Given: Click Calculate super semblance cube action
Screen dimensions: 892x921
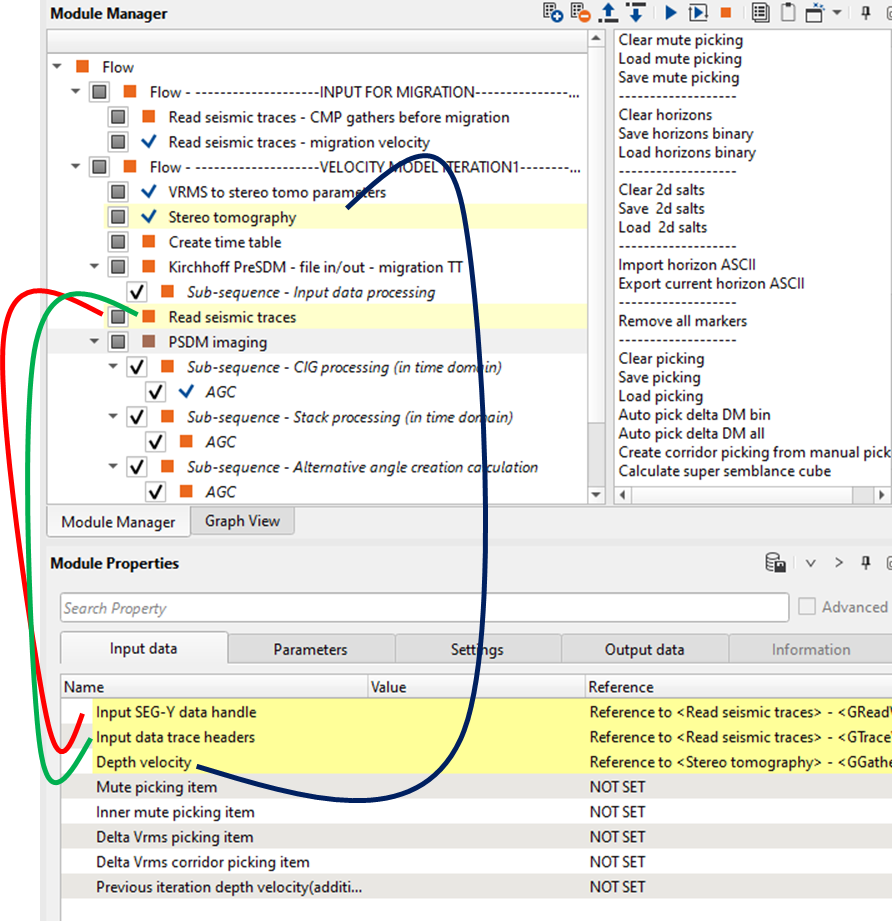Looking at the screenshot, I should click(x=724, y=471).
